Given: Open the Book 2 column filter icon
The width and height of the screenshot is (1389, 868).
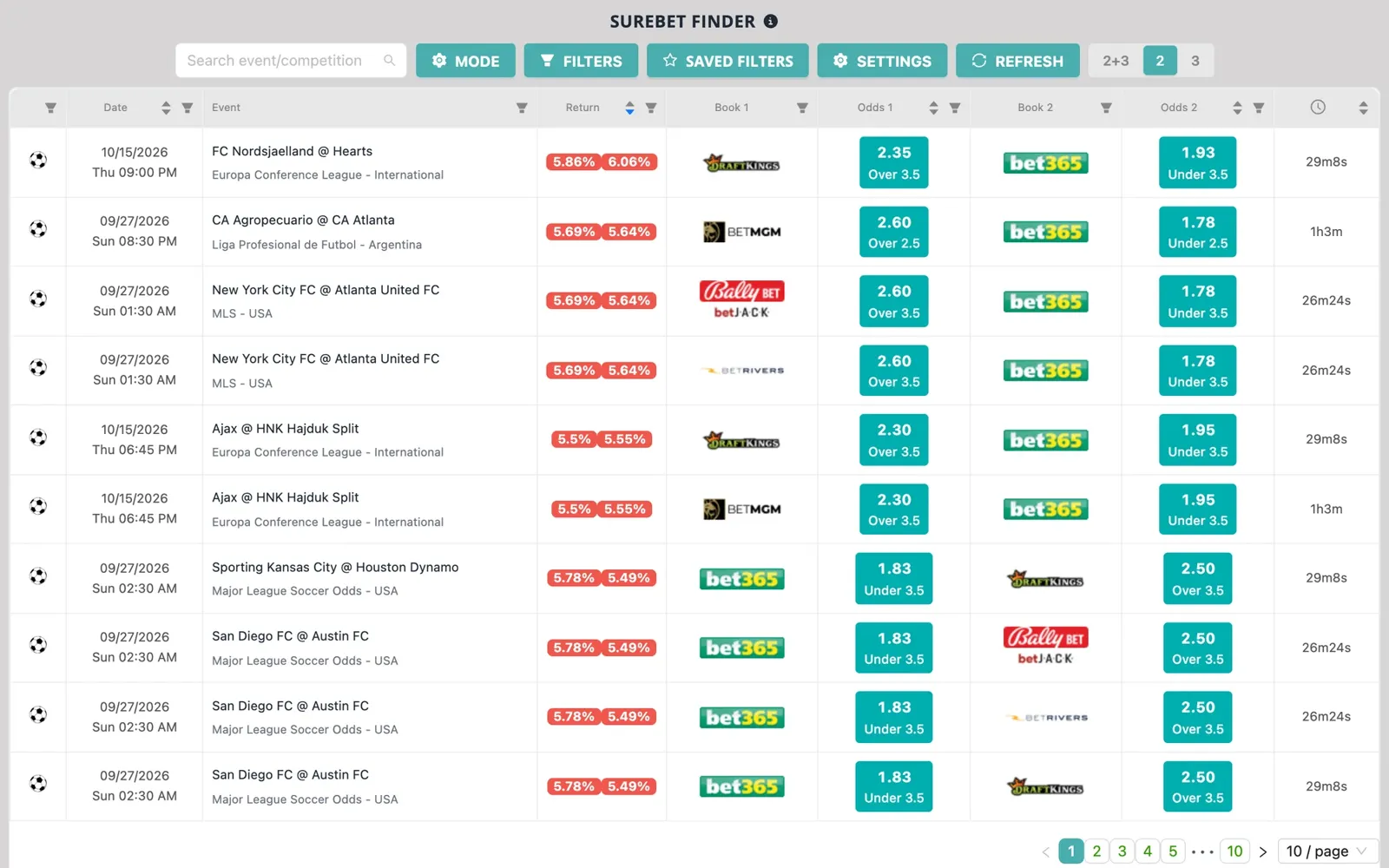Looking at the screenshot, I should tap(1106, 108).
